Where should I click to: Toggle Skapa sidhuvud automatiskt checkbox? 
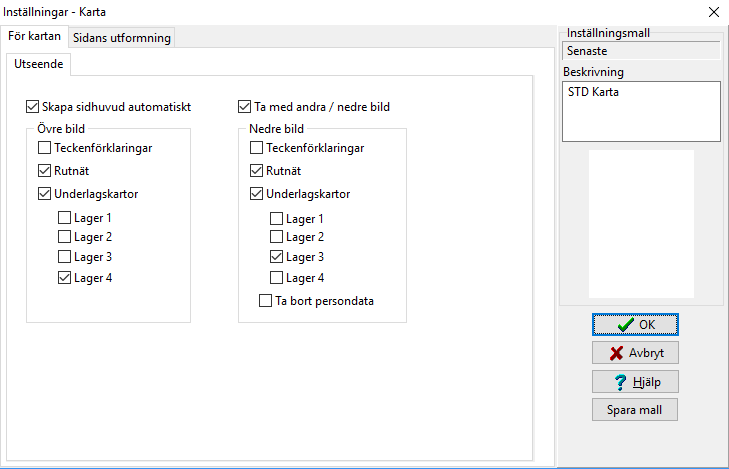32,107
